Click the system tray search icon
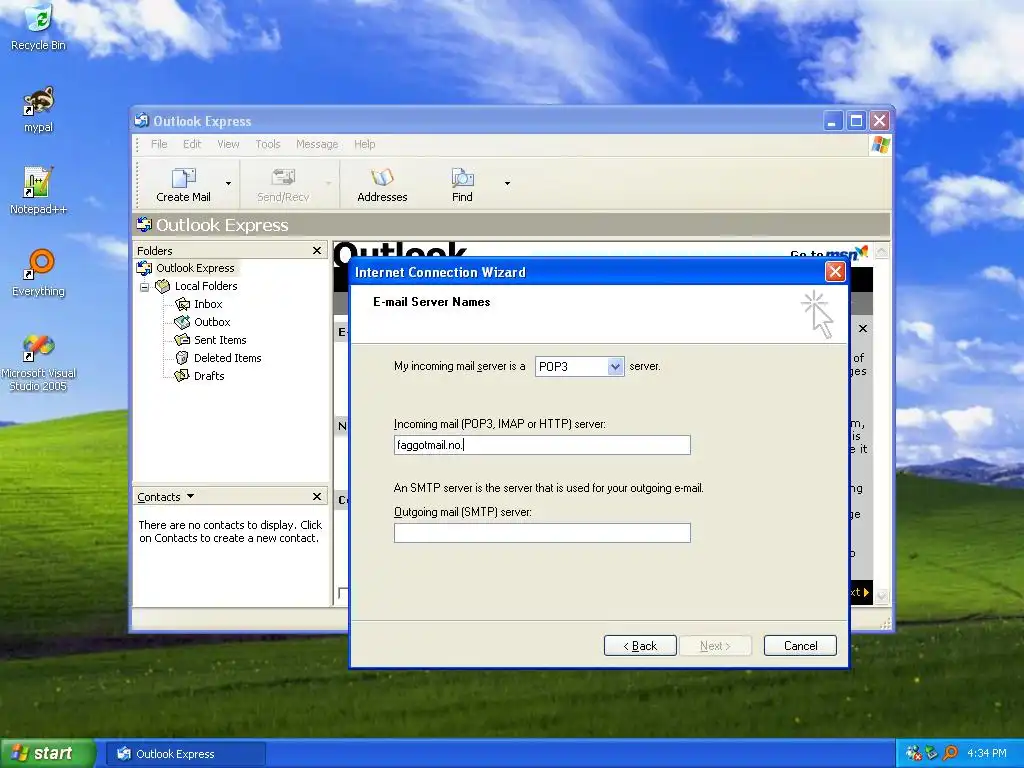Image resolution: width=1024 pixels, height=768 pixels. [x=950, y=754]
